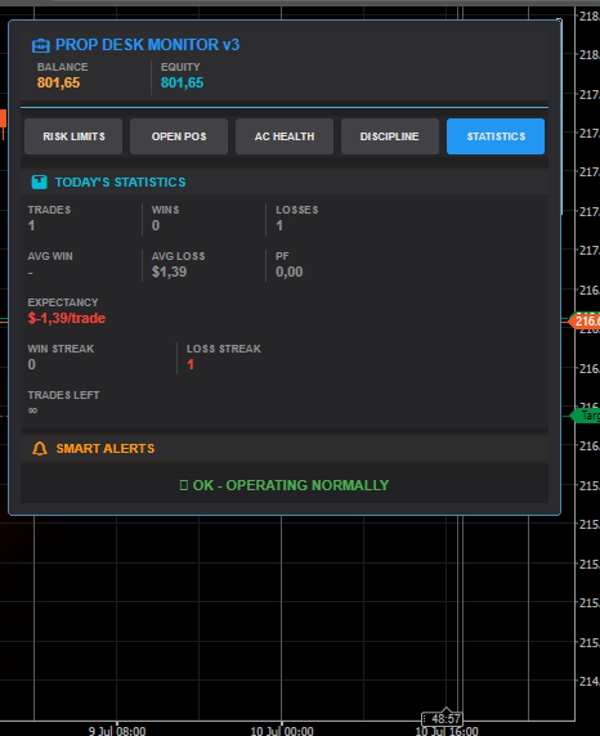Click the LOSSES label
Image resolution: width=600 pixels, height=736 pixels.
(297, 210)
